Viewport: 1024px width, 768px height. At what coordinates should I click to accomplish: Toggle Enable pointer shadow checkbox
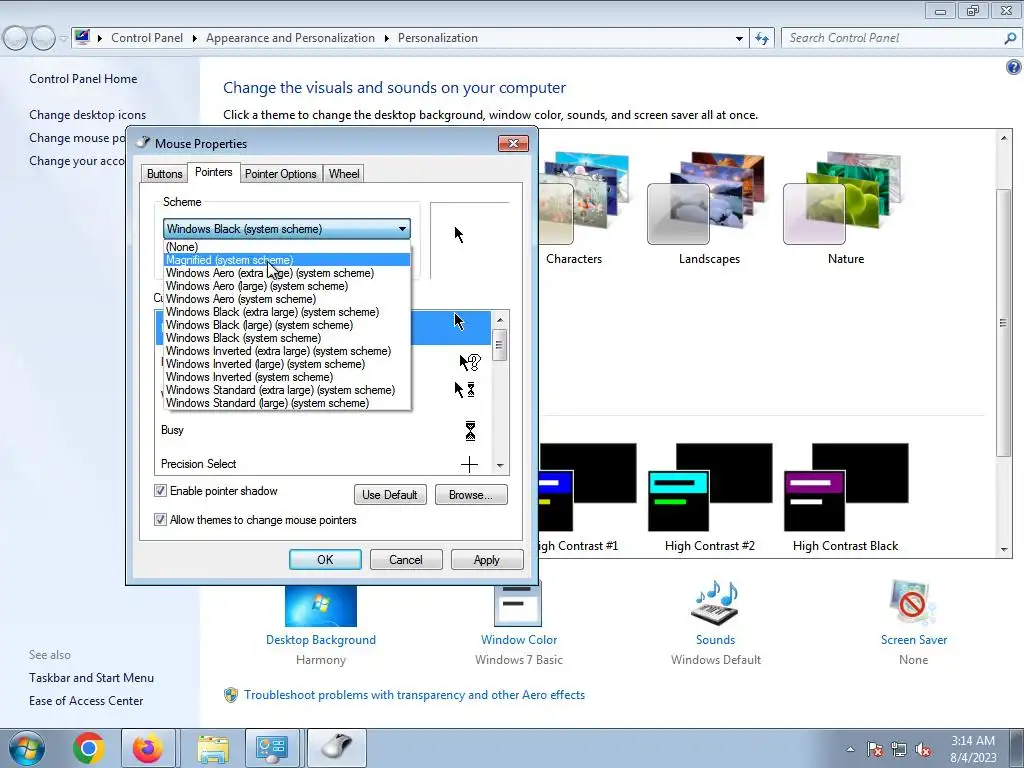[160, 490]
